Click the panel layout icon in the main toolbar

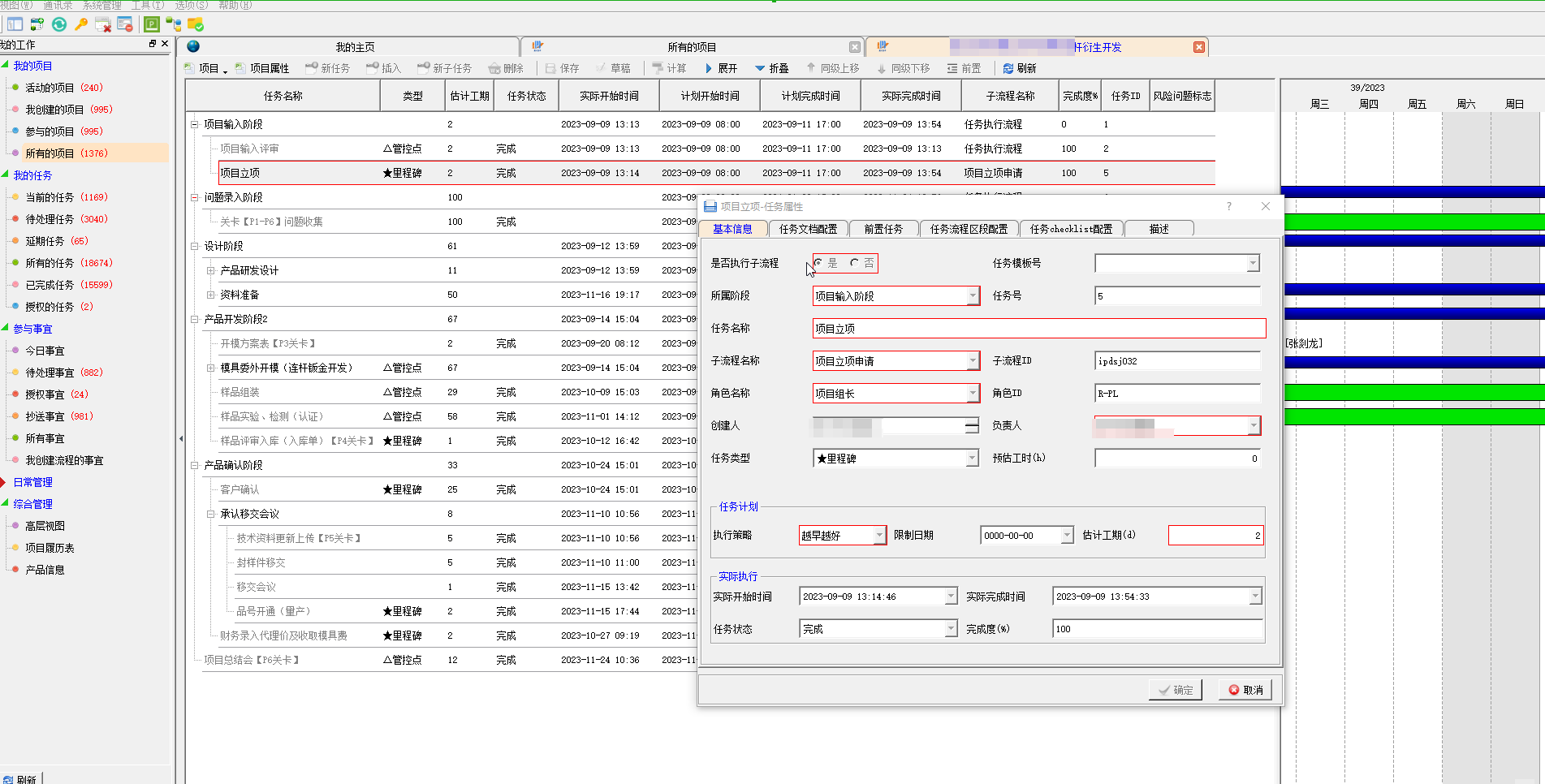point(15,24)
